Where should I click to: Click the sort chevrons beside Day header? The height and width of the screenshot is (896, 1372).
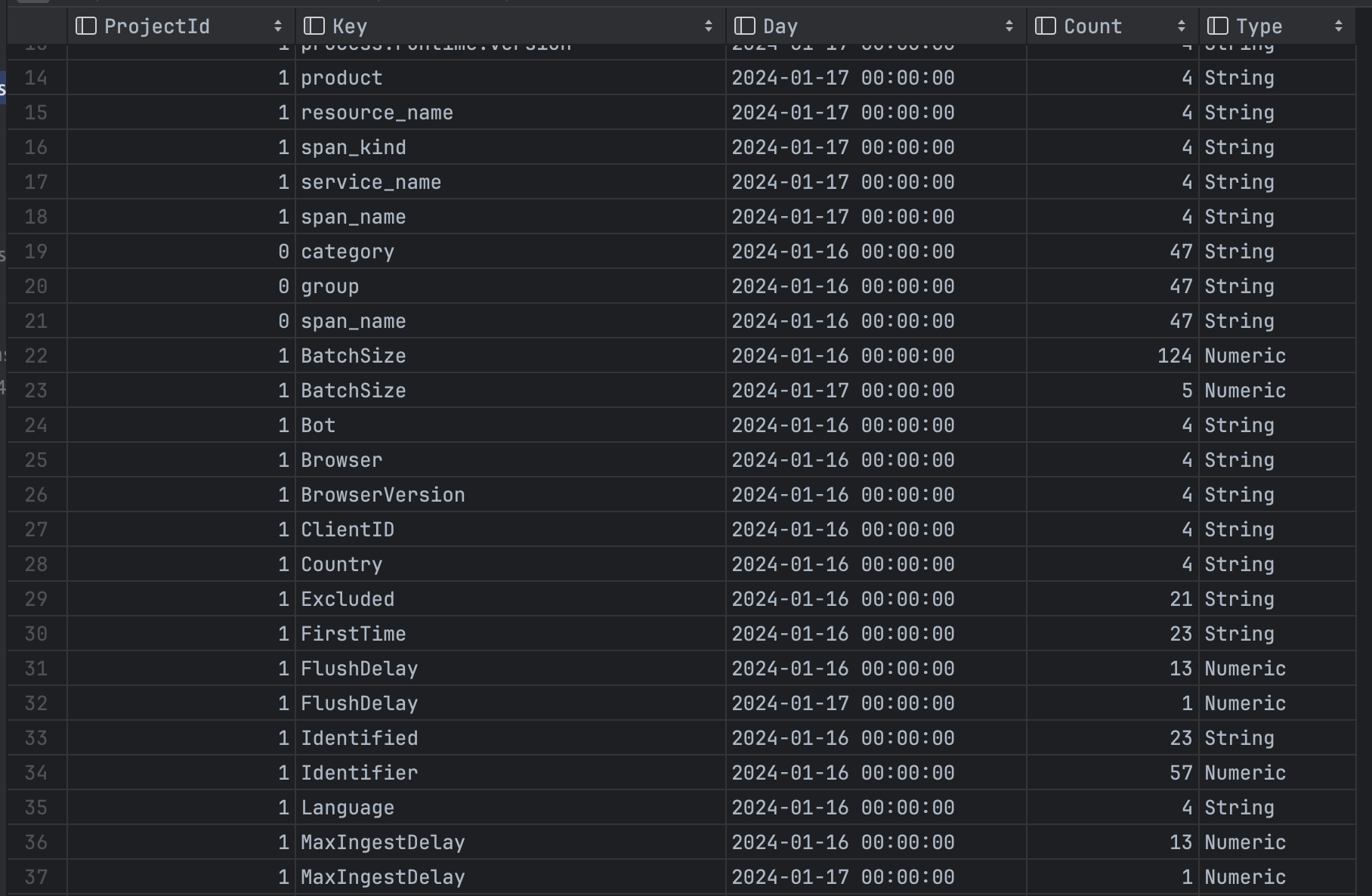click(1009, 26)
